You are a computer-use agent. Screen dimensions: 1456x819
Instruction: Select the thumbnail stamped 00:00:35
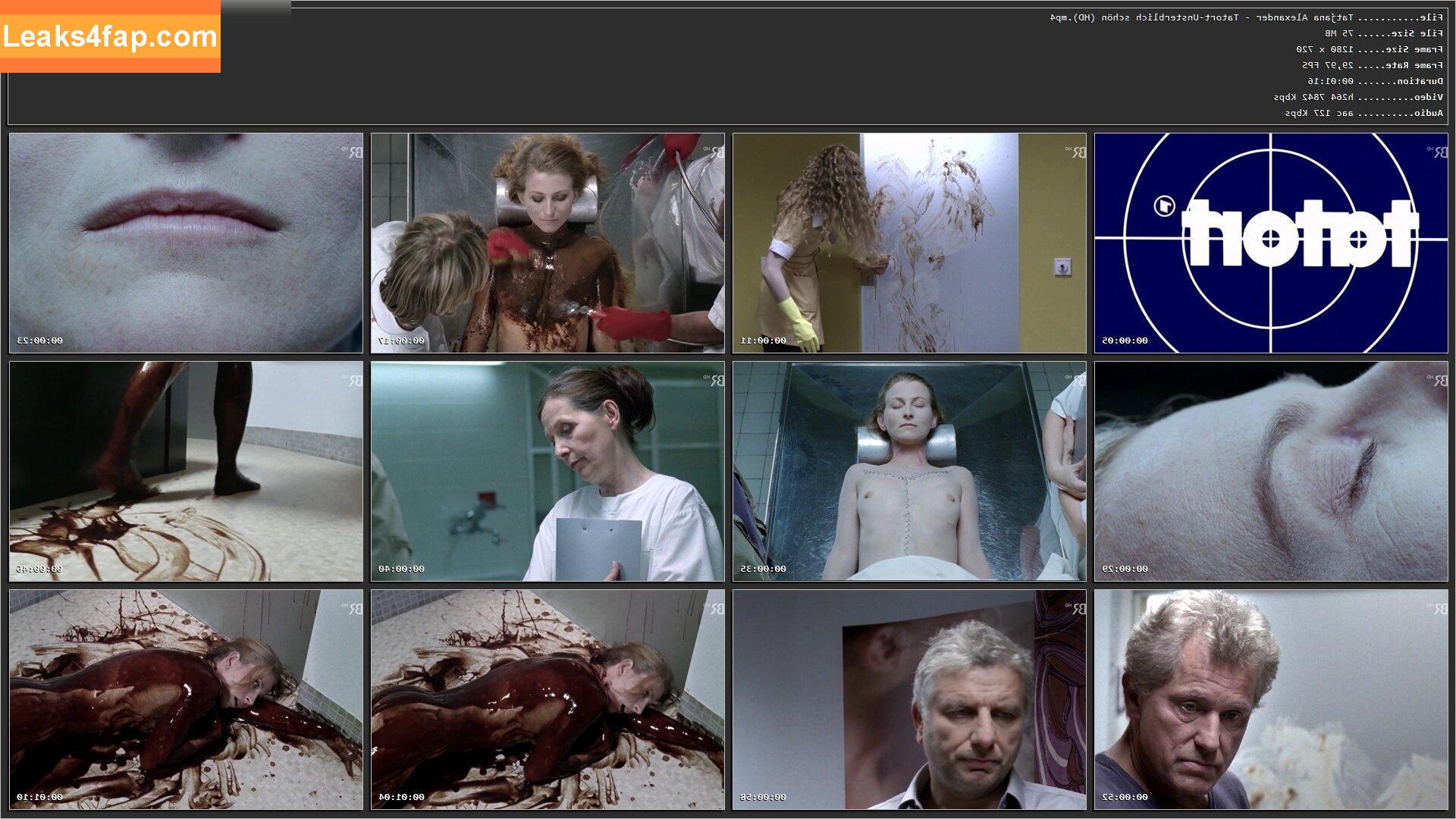pyautogui.click(x=909, y=471)
